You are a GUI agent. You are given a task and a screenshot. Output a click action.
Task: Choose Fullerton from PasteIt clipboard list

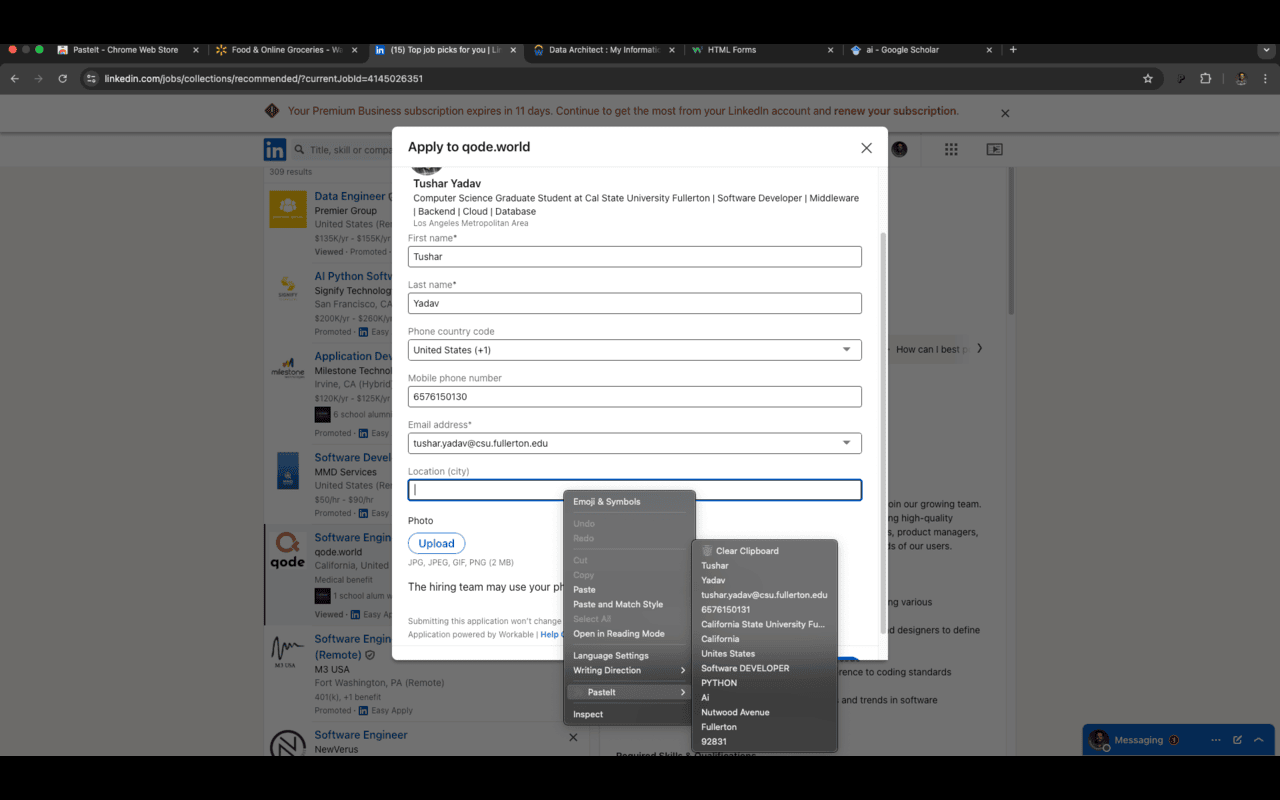(x=719, y=727)
